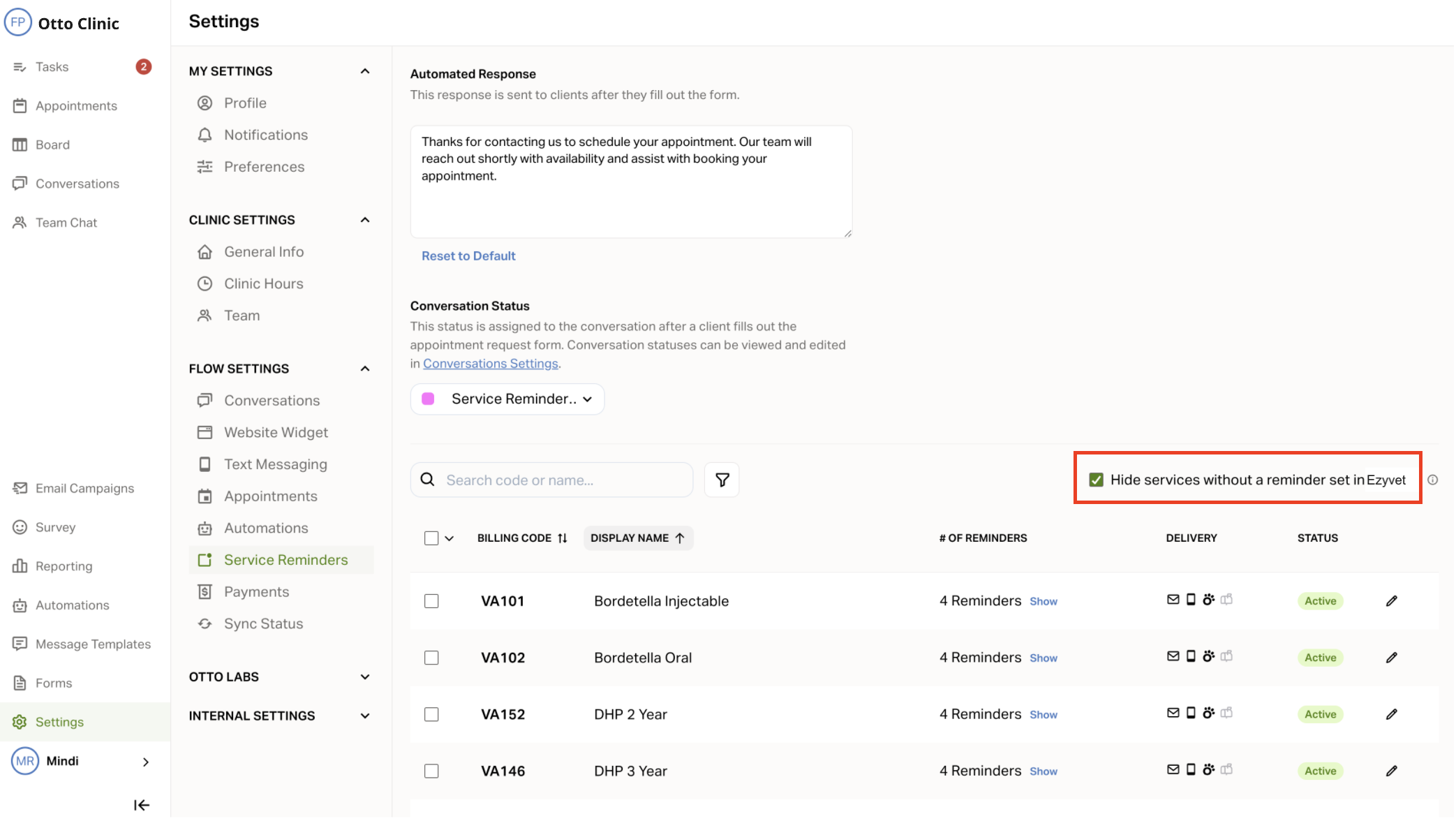Screen dimensions: 1456x821
Task: Open Reporting
Action: point(64,566)
